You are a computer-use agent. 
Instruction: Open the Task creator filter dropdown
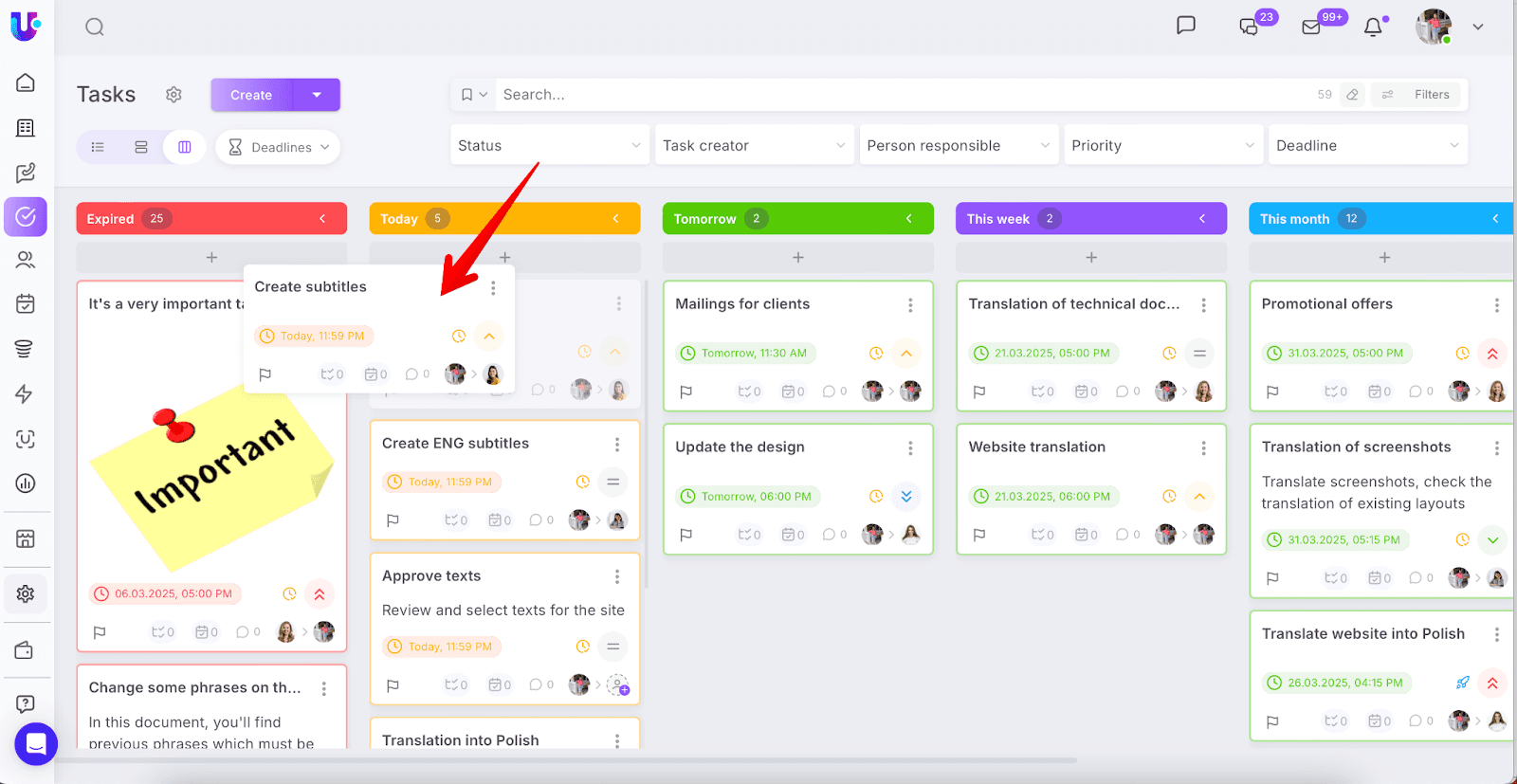point(755,145)
